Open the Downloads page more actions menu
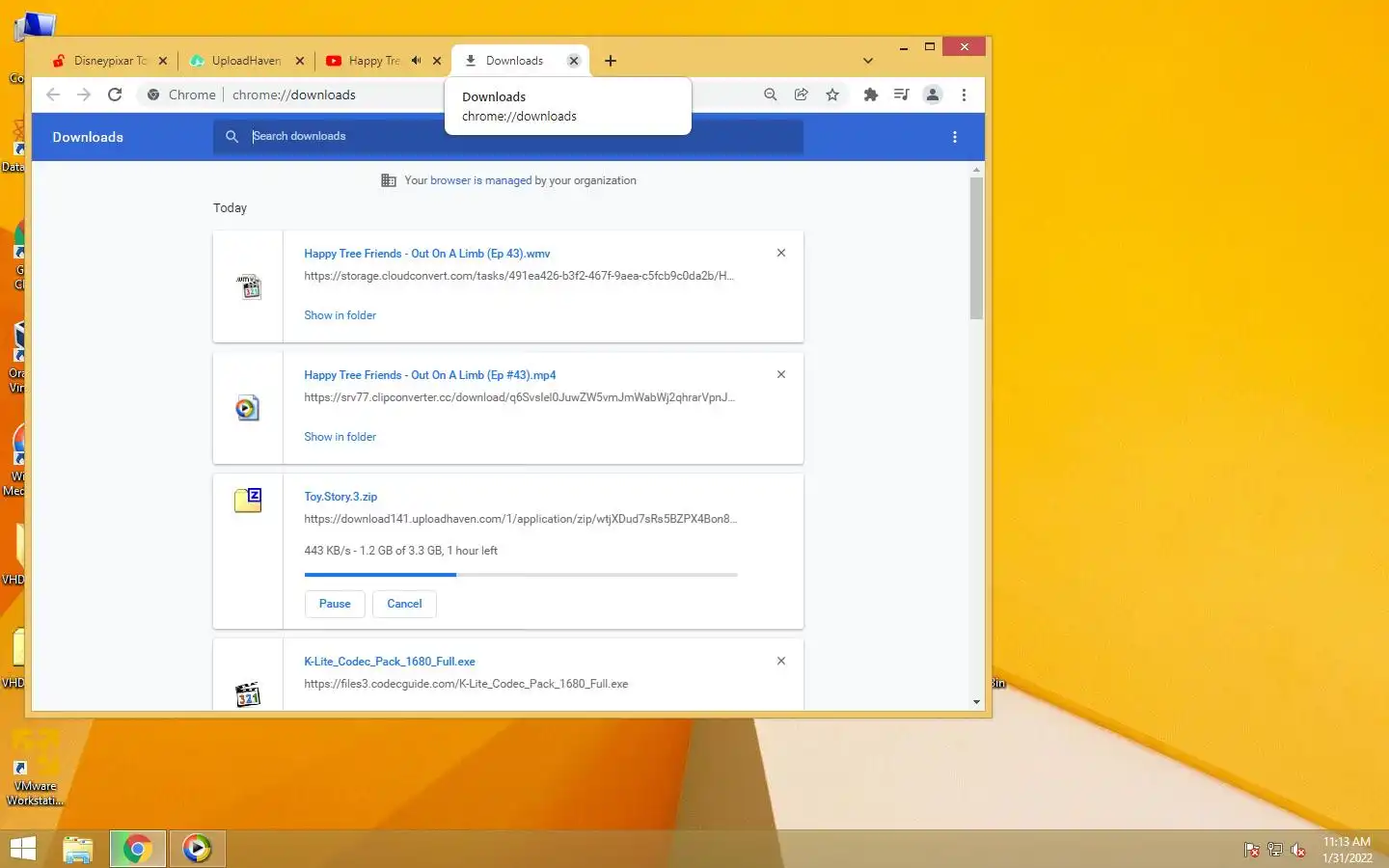This screenshot has height=868, width=1389. point(955,137)
